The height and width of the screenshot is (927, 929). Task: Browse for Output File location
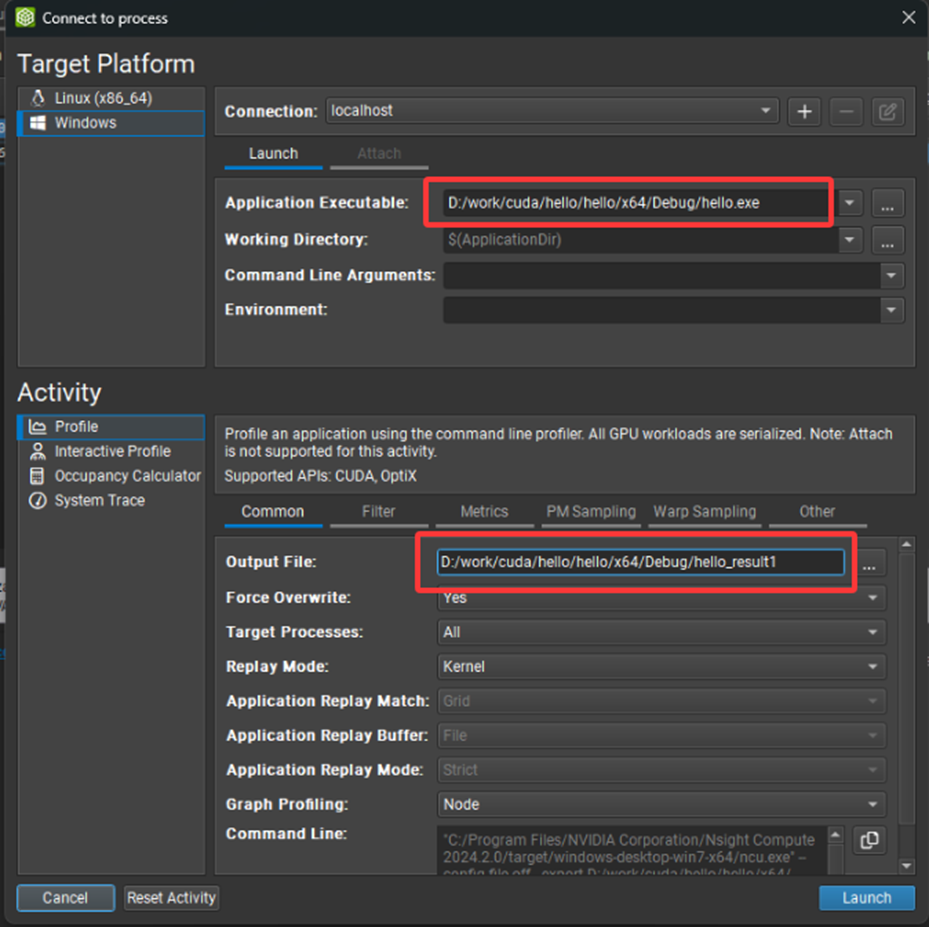(869, 564)
